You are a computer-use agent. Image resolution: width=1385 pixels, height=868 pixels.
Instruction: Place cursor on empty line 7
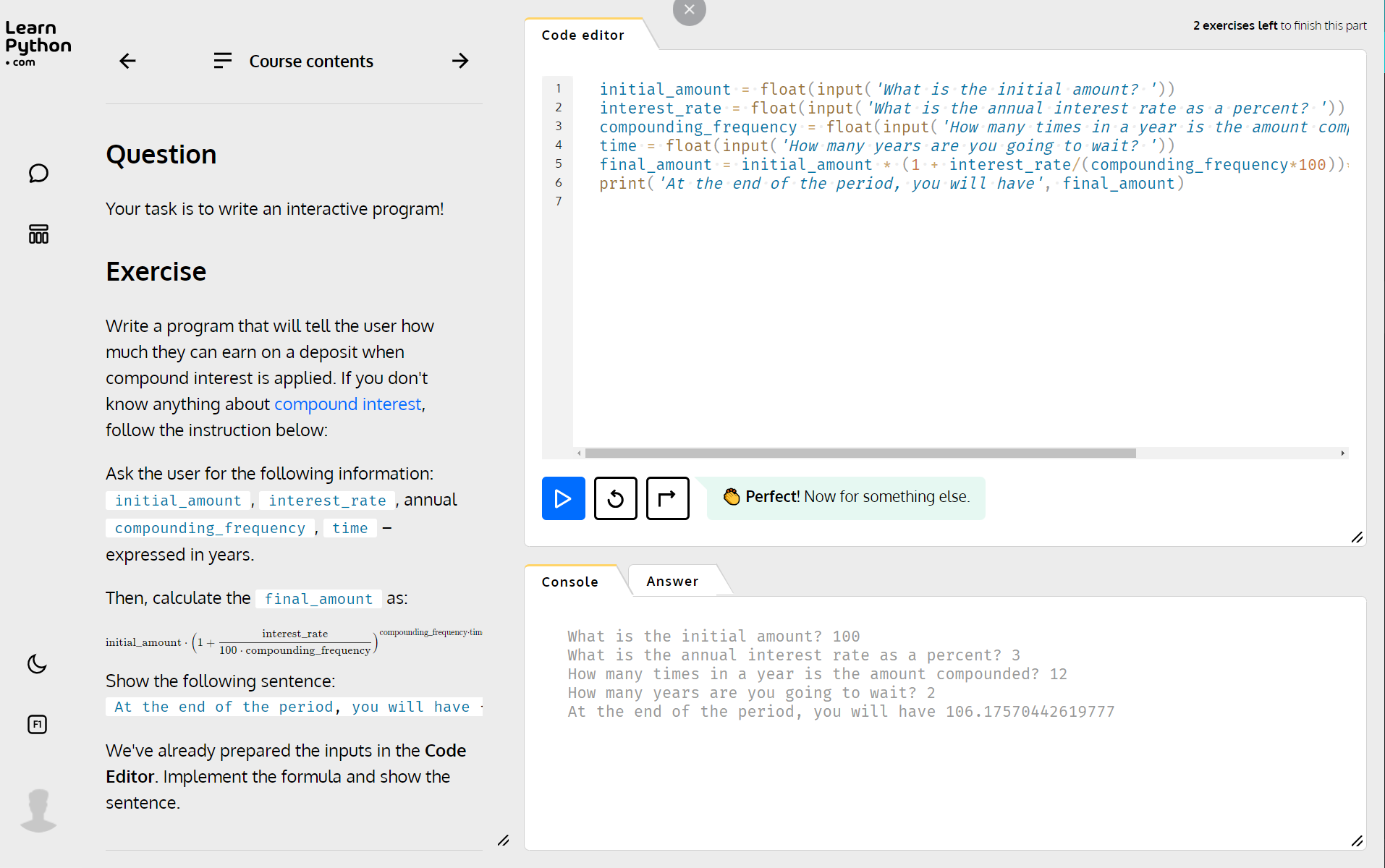click(x=960, y=202)
